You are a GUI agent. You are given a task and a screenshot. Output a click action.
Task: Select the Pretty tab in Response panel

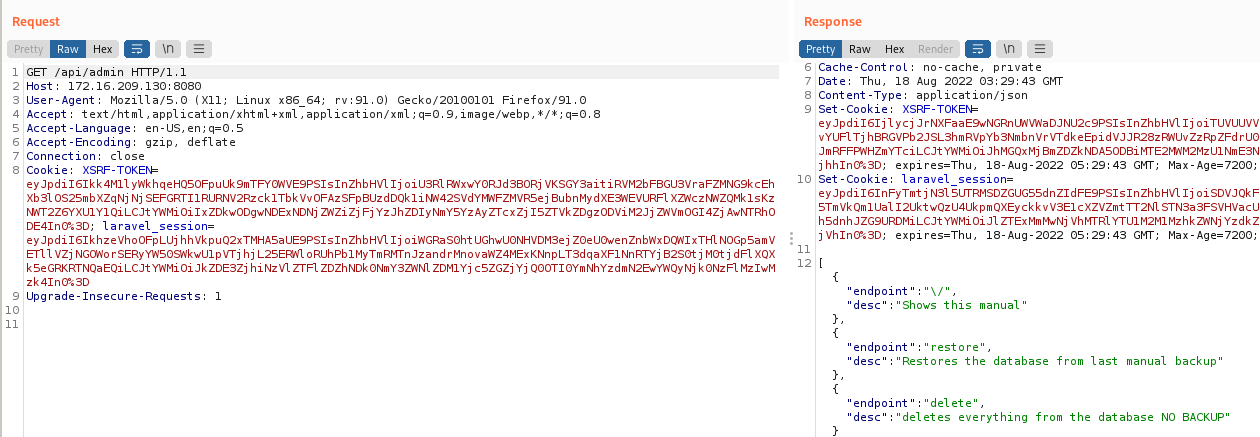tap(820, 49)
